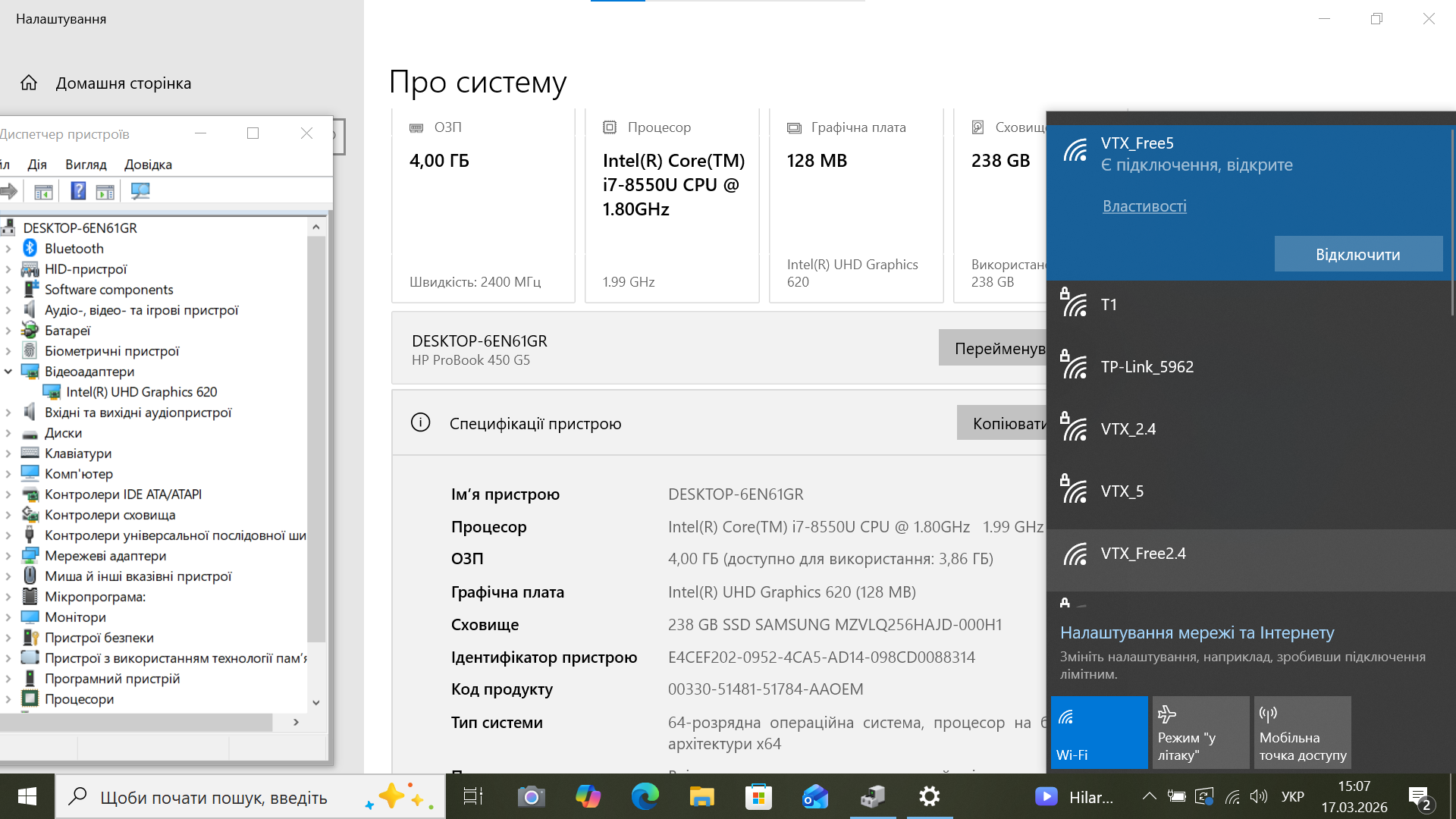Viewport: 1456px width, 819px height.
Task: Click the Відключити button for VTX_Free5
Action: tap(1357, 254)
